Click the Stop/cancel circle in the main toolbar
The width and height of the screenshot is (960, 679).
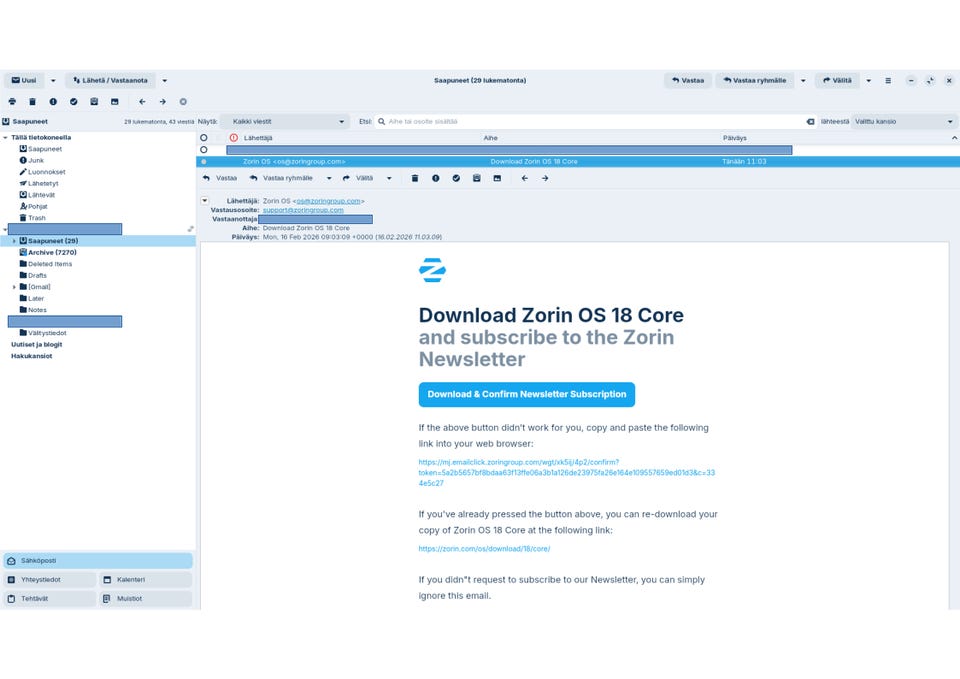click(x=183, y=102)
